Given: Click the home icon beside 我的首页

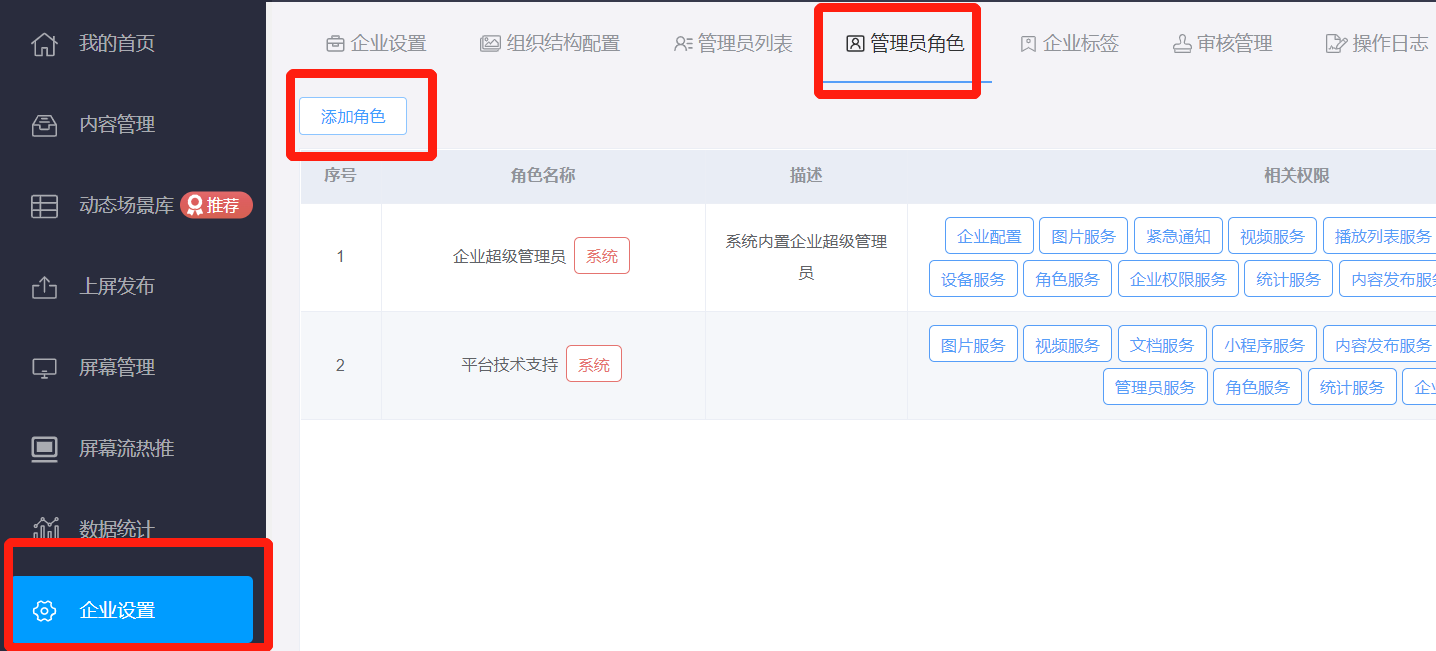Looking at the screenshot, I should point(44,44).
